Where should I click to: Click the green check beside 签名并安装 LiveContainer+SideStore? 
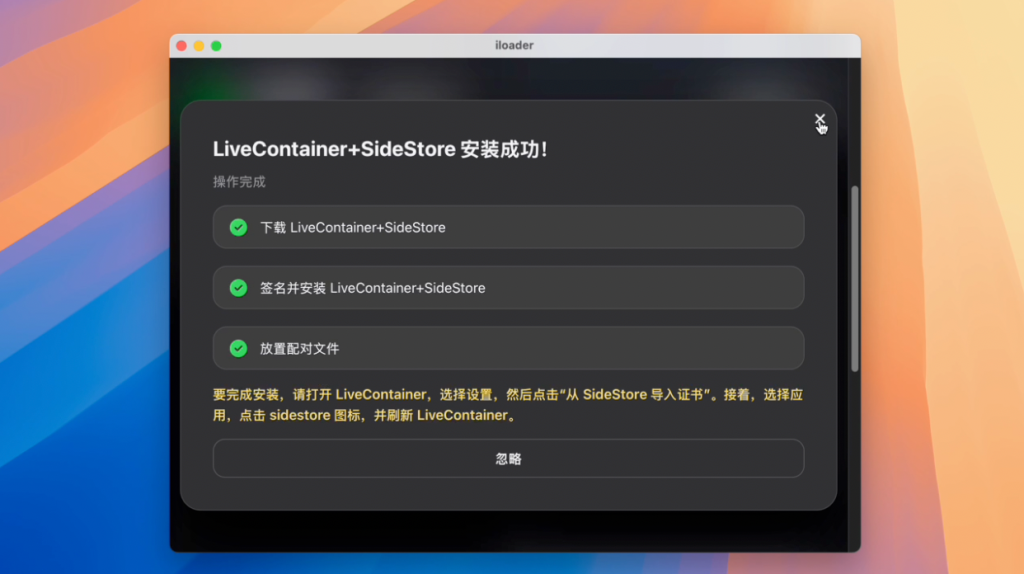(238, 288)
